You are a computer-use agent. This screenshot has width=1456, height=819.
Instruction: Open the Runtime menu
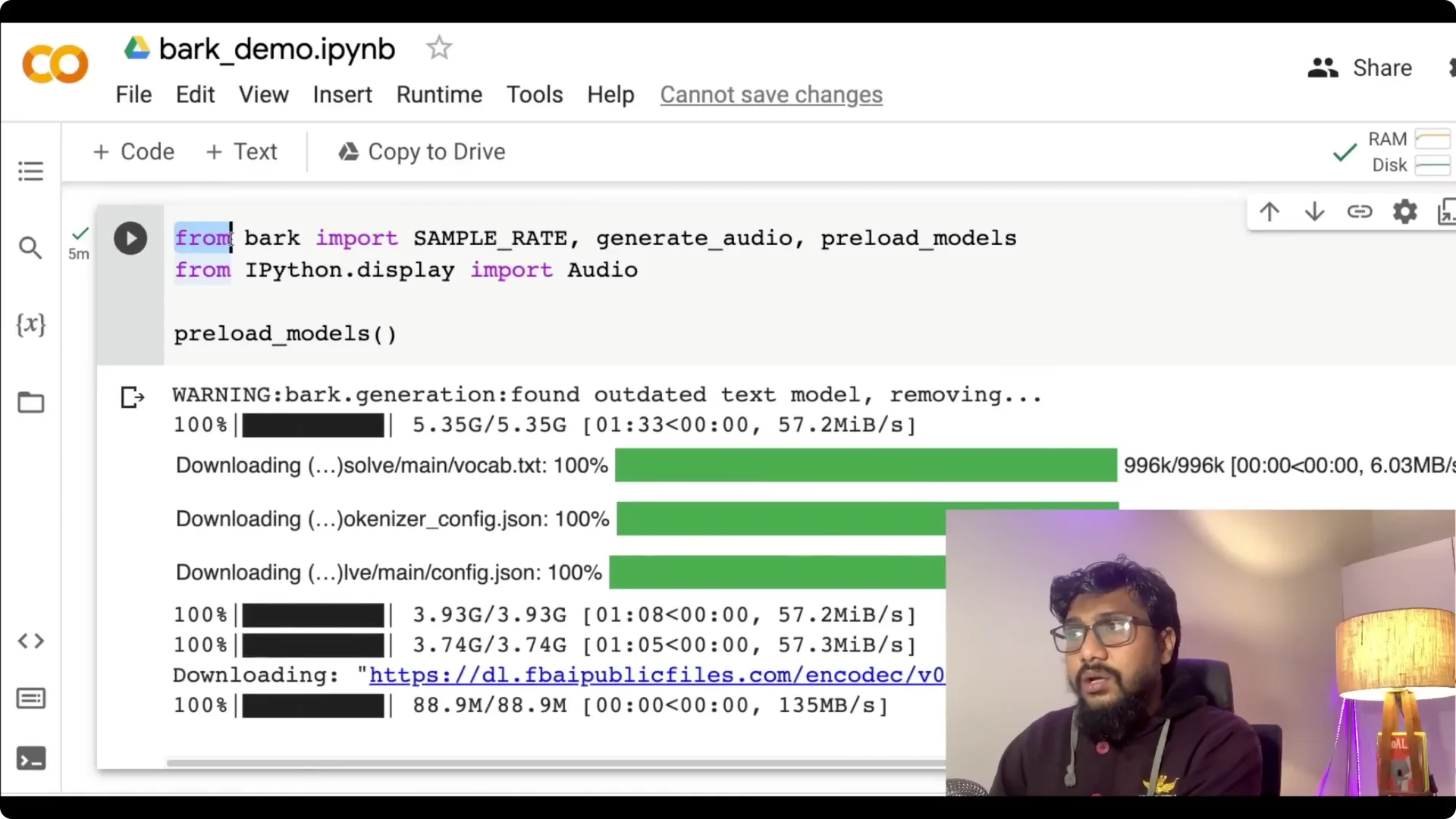coord(438,94)
